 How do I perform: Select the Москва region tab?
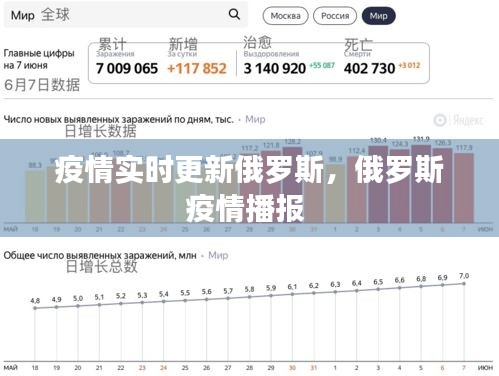[x=285, y=16]
